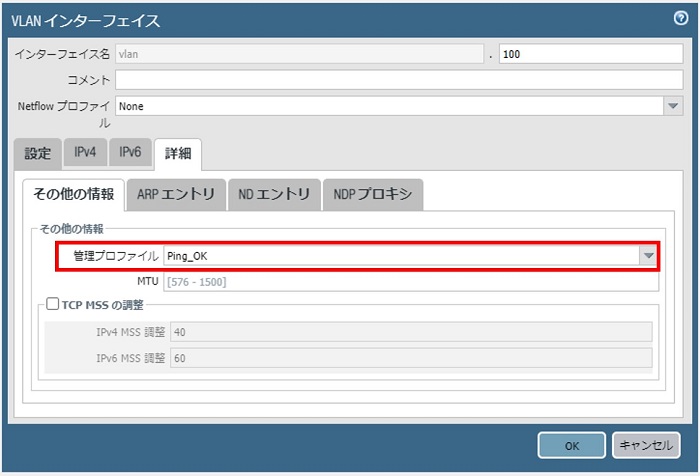The height and width of the screenshot is (476, 700).
Task: Click the IPv4 MSS 調整 field
Action: (411, 332)
